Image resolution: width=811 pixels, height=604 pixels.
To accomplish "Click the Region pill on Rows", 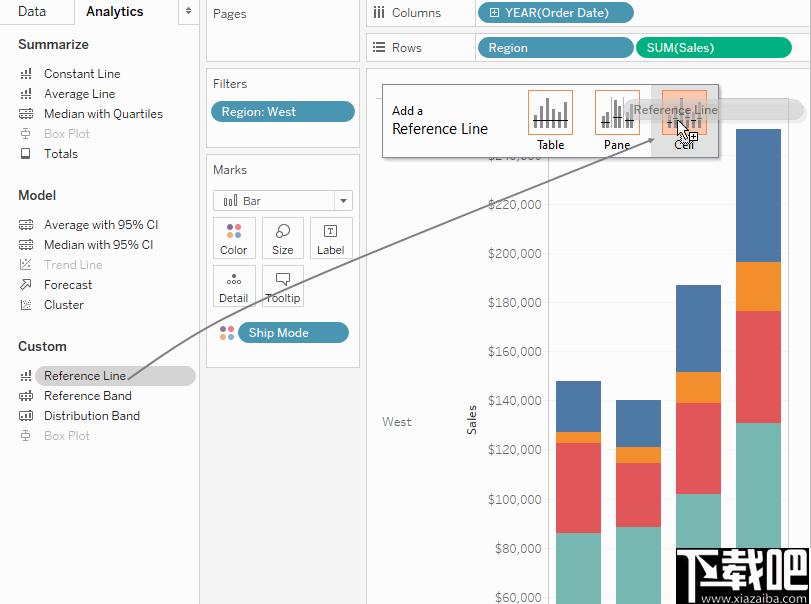I will (555, 48).
